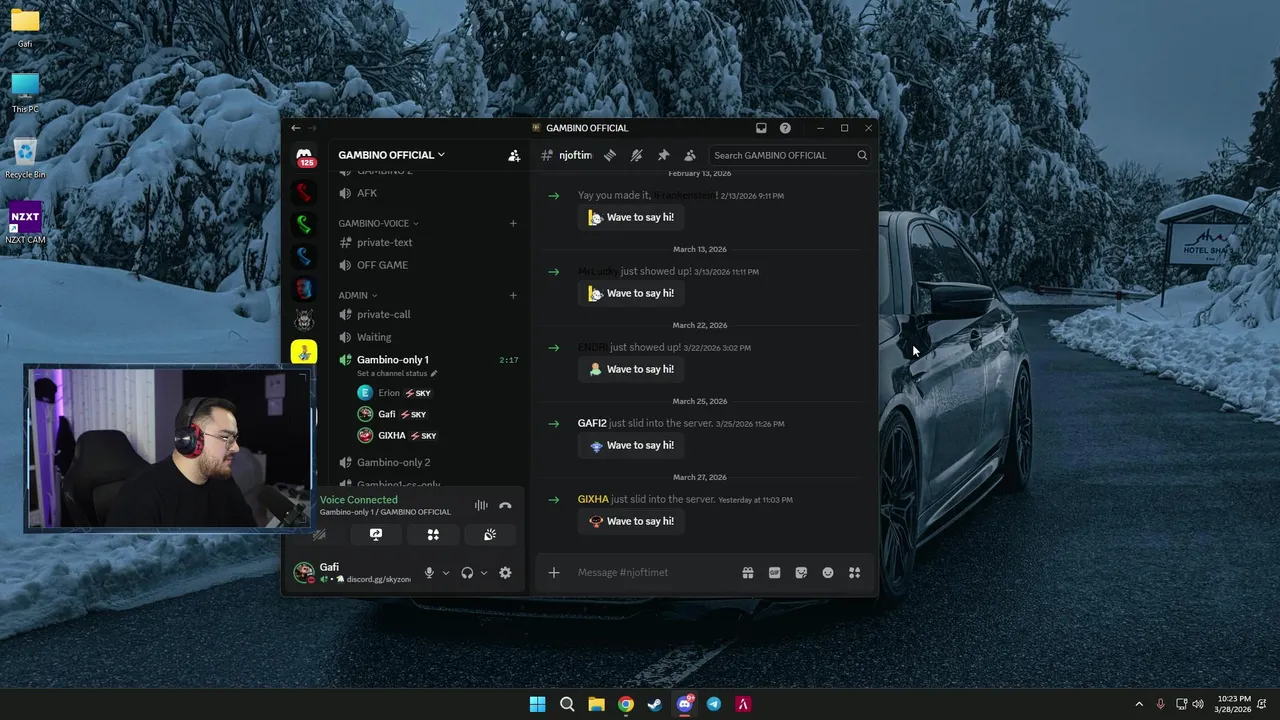Open Google Chrome from the taskbar
The image size is (1280, 720).
[x=625, y=704]
